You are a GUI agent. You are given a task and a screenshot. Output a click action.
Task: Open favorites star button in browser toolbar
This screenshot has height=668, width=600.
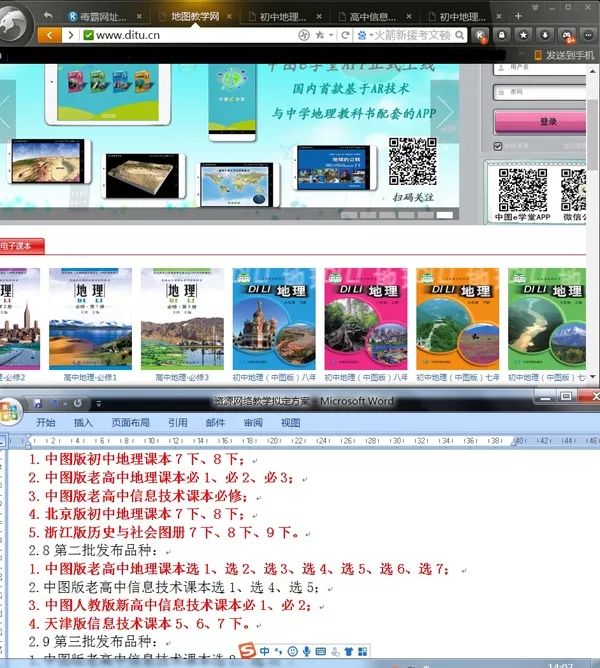(x=523, y=35)
